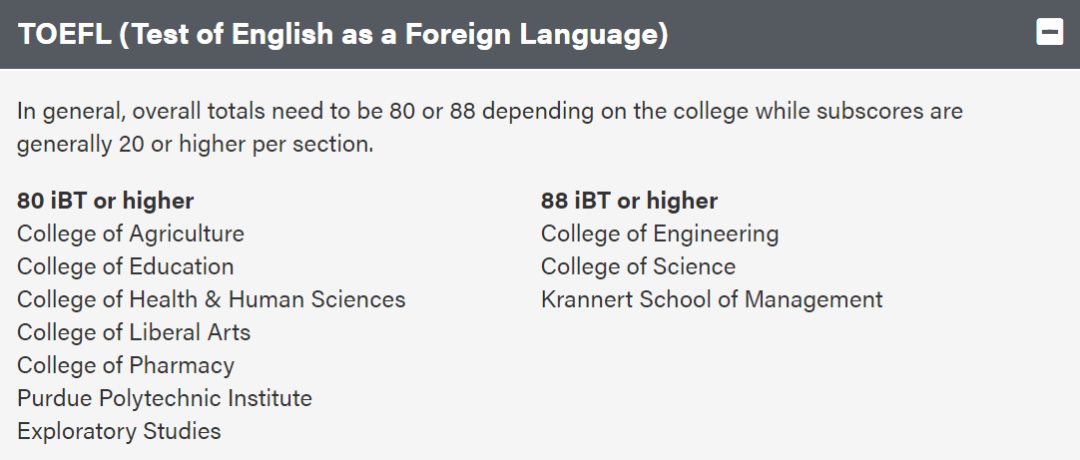Select the College of Pharmacy entry
Image resolution: width=1080 pixels, height=460 pixels.
point(126,366)
